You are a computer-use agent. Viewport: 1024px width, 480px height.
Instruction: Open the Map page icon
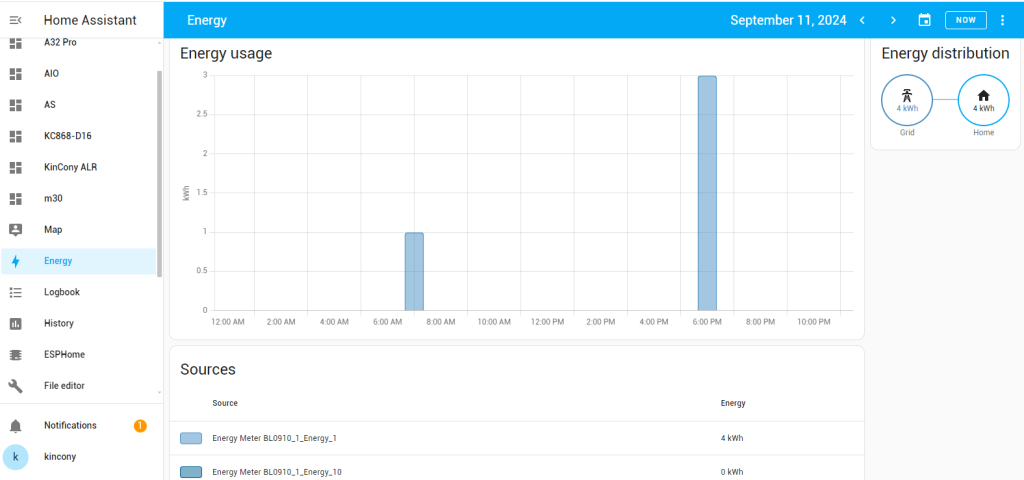[x=15, y=230]
